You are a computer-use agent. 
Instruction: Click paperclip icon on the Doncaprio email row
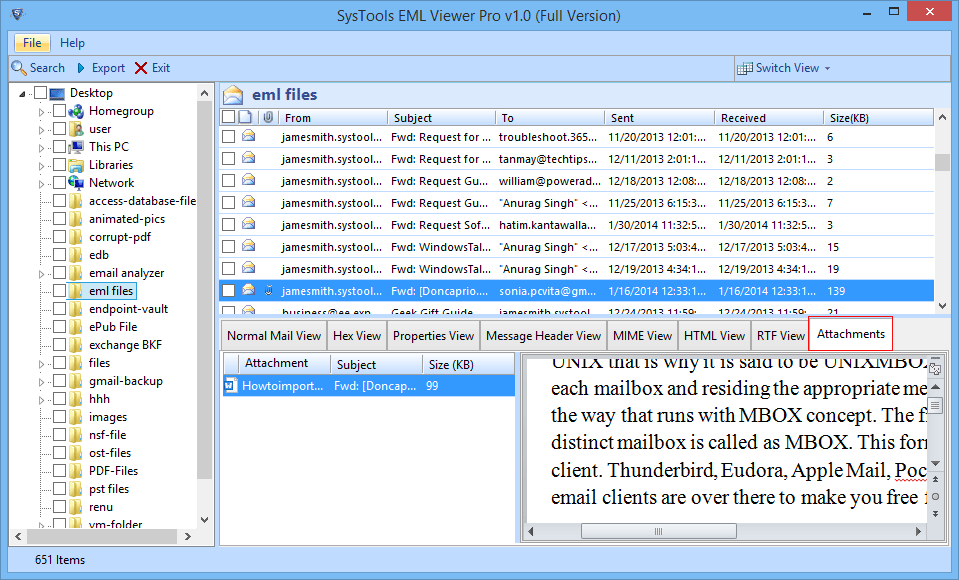[x=268, y=291]
